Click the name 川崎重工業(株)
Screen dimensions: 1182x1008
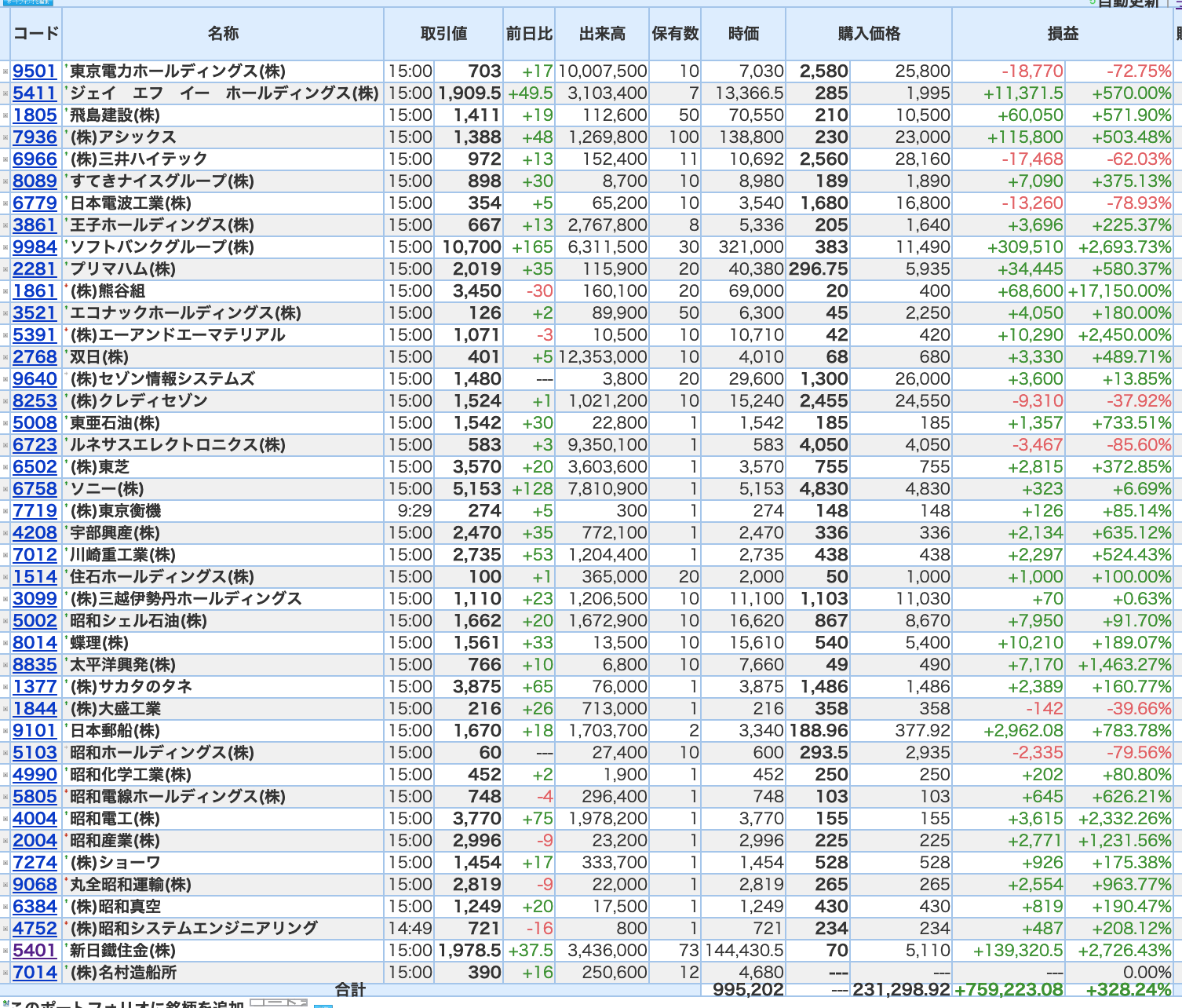(123, 555)
